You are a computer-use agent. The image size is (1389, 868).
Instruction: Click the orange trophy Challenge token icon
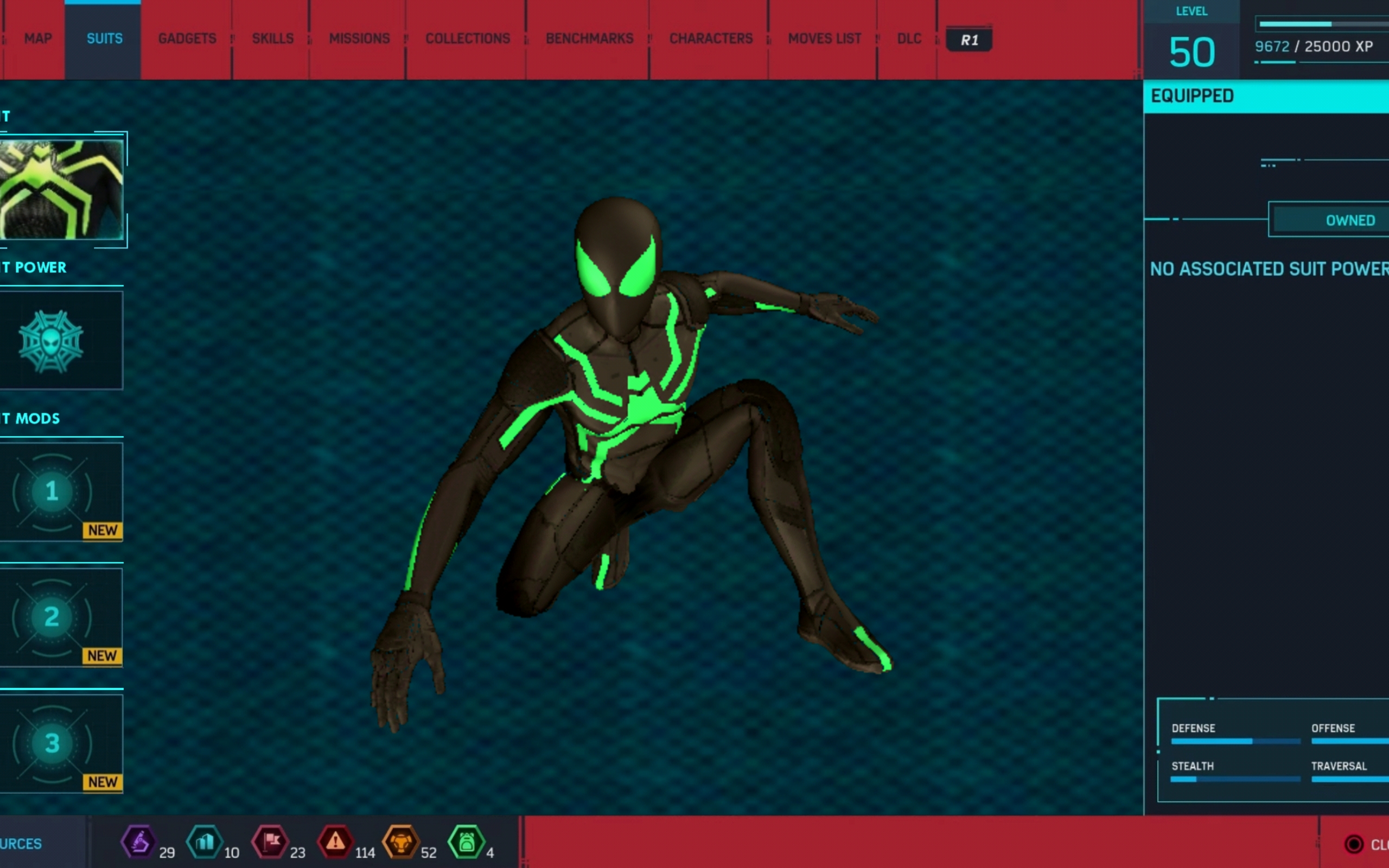[400, 842]
